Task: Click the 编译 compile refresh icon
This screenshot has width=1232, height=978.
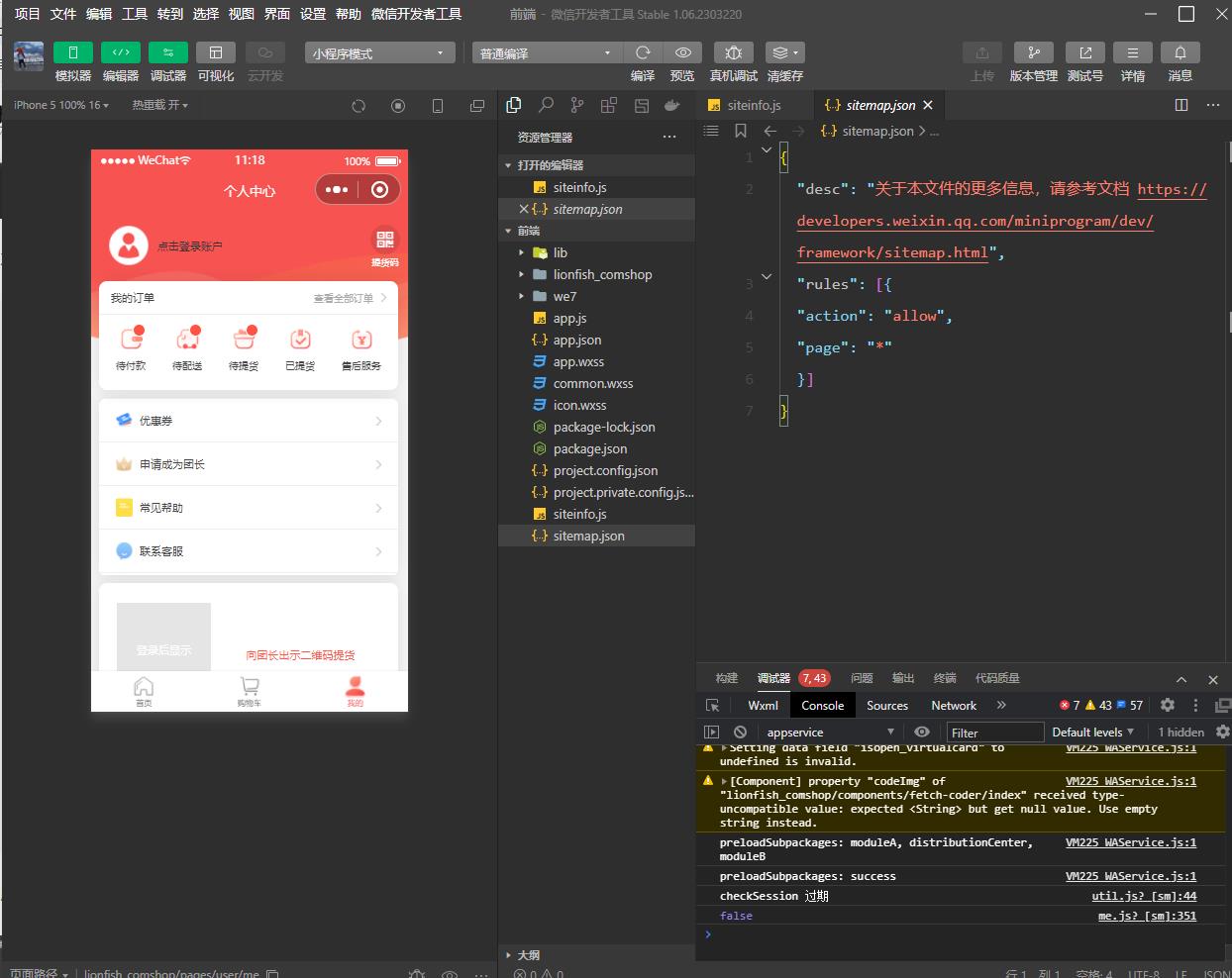Action: (643, 52)
